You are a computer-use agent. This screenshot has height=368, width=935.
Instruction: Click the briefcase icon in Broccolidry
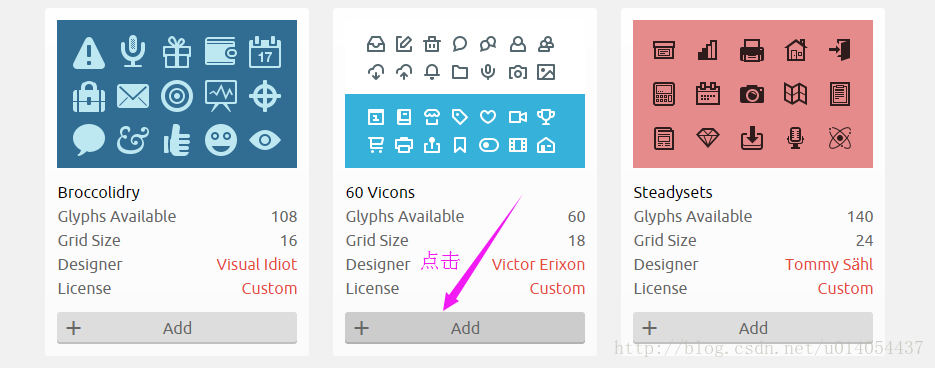(x=89, y=96)
